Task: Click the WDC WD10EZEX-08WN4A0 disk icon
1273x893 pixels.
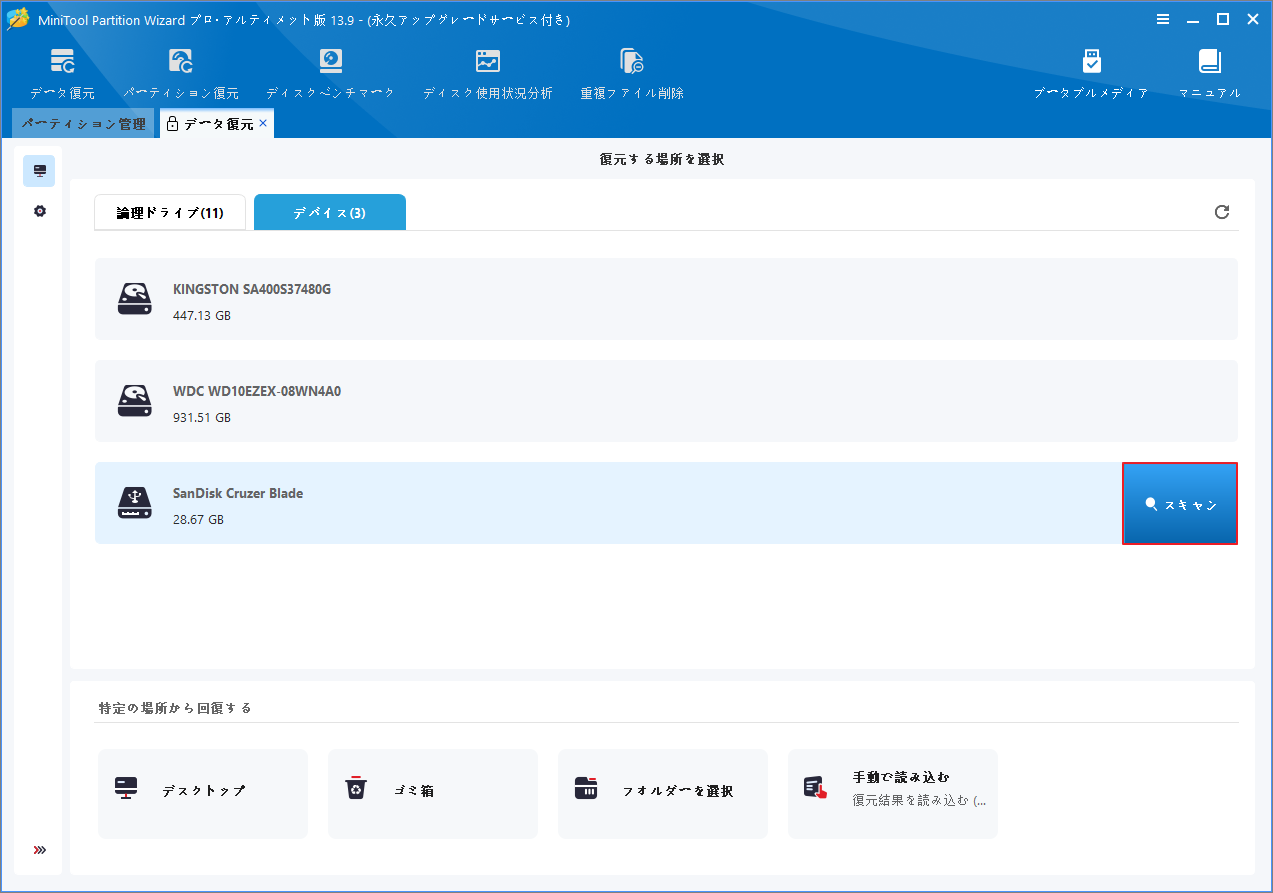Action: point(135,401)
